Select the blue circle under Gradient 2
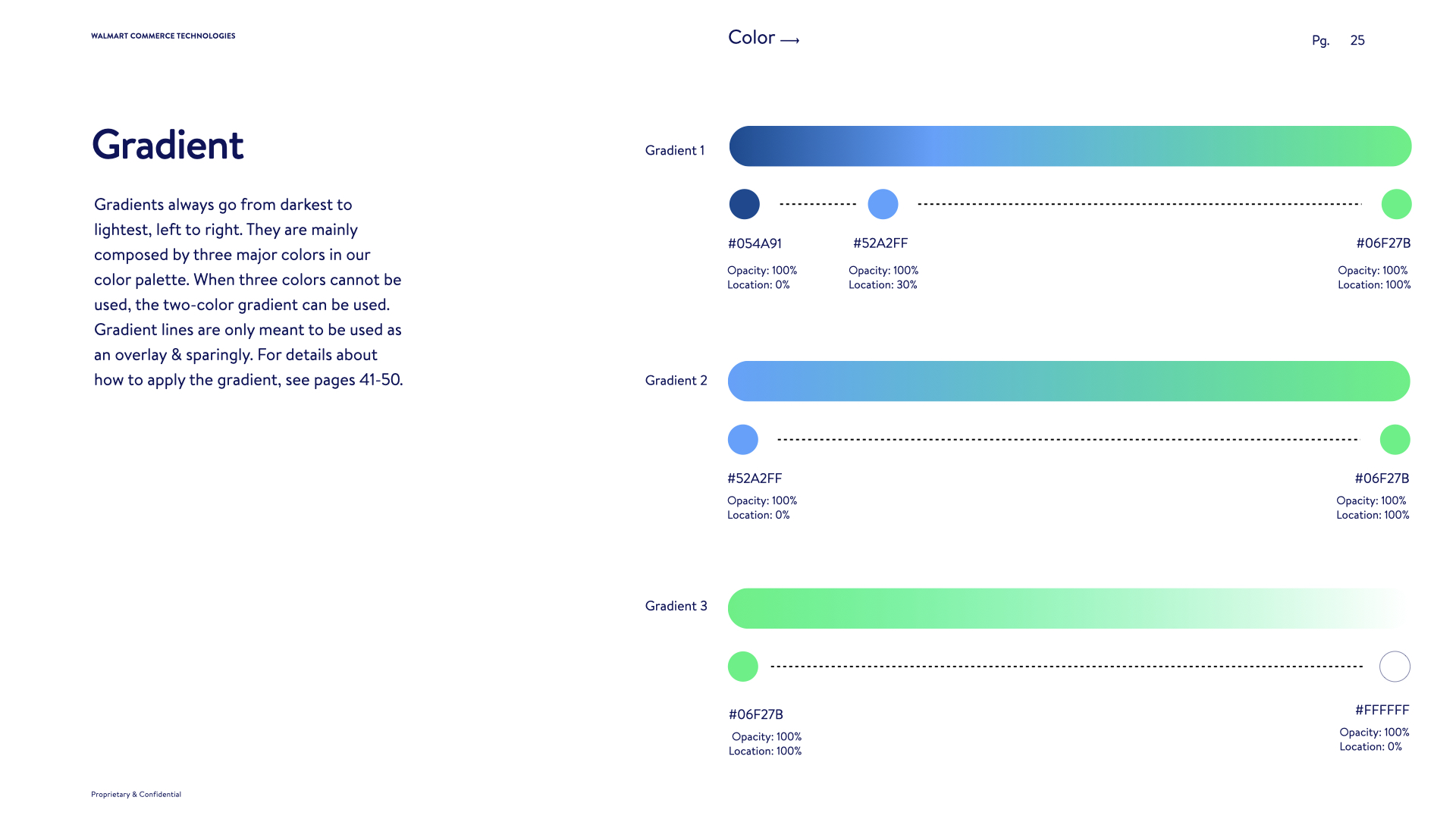 [742, 440]
